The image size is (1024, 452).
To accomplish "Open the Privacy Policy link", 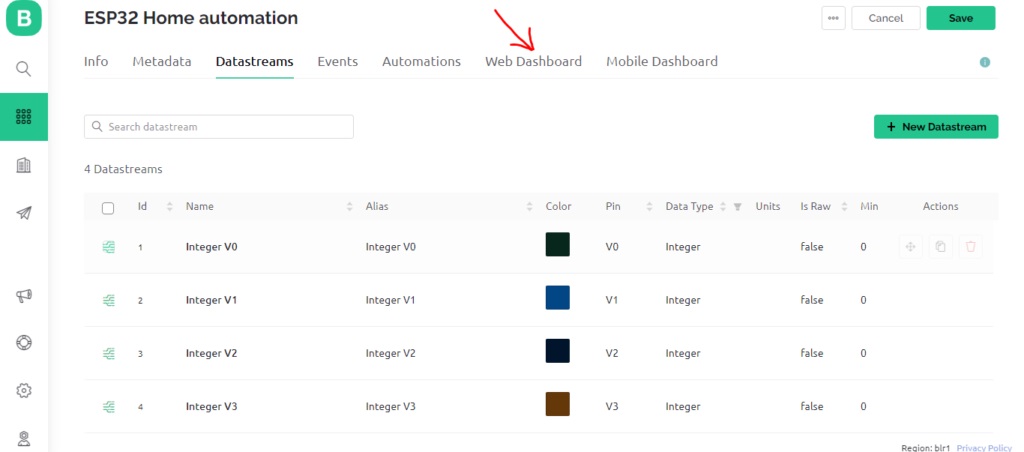I will pos(984,447).
